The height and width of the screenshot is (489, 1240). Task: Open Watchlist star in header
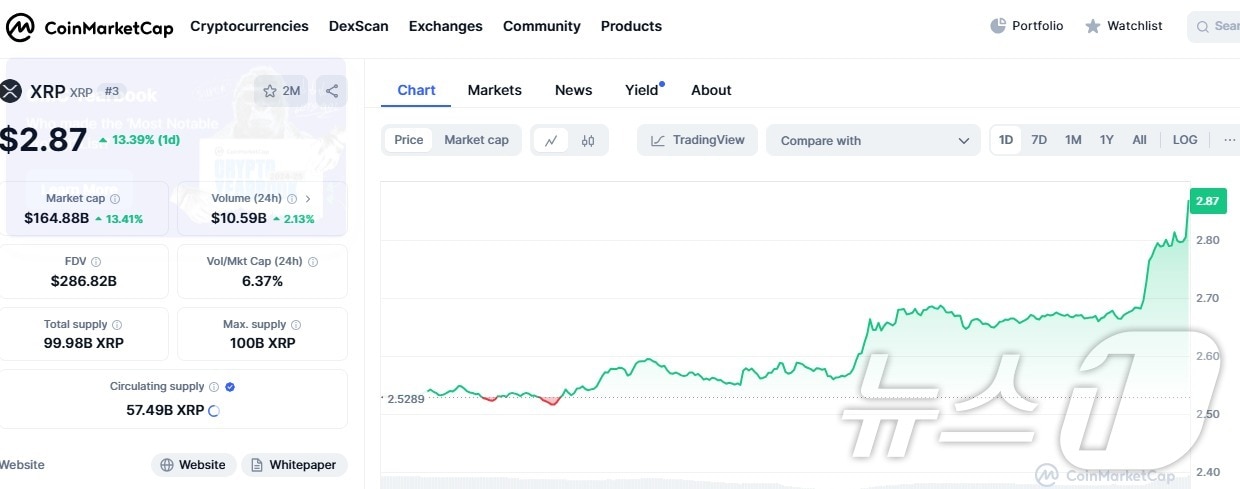tap(1093, 26)
